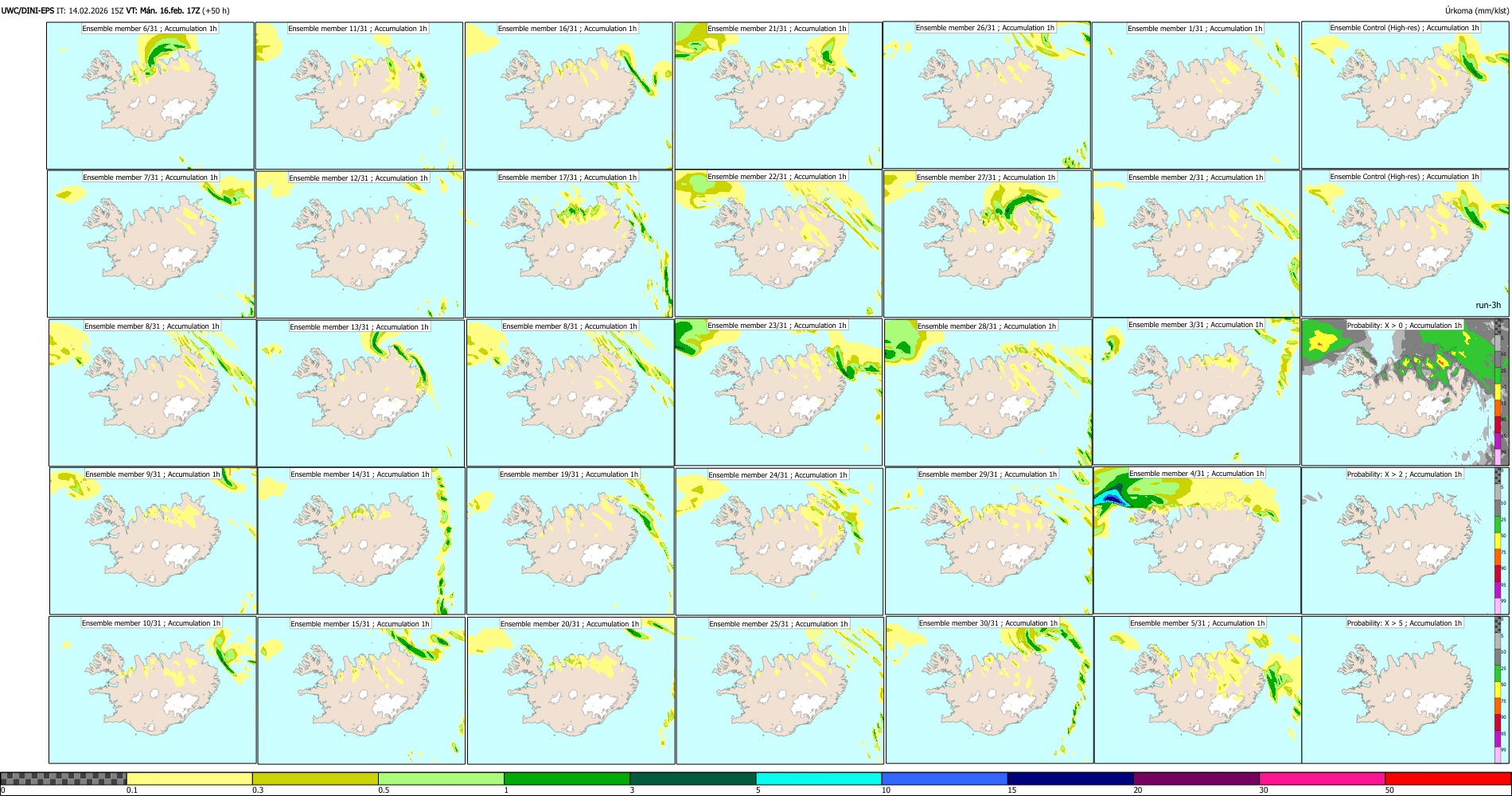This screenshot has width=1512, height=796.
Task: Pick the navy 15 mm legend color
Action: pos(1070,778)
